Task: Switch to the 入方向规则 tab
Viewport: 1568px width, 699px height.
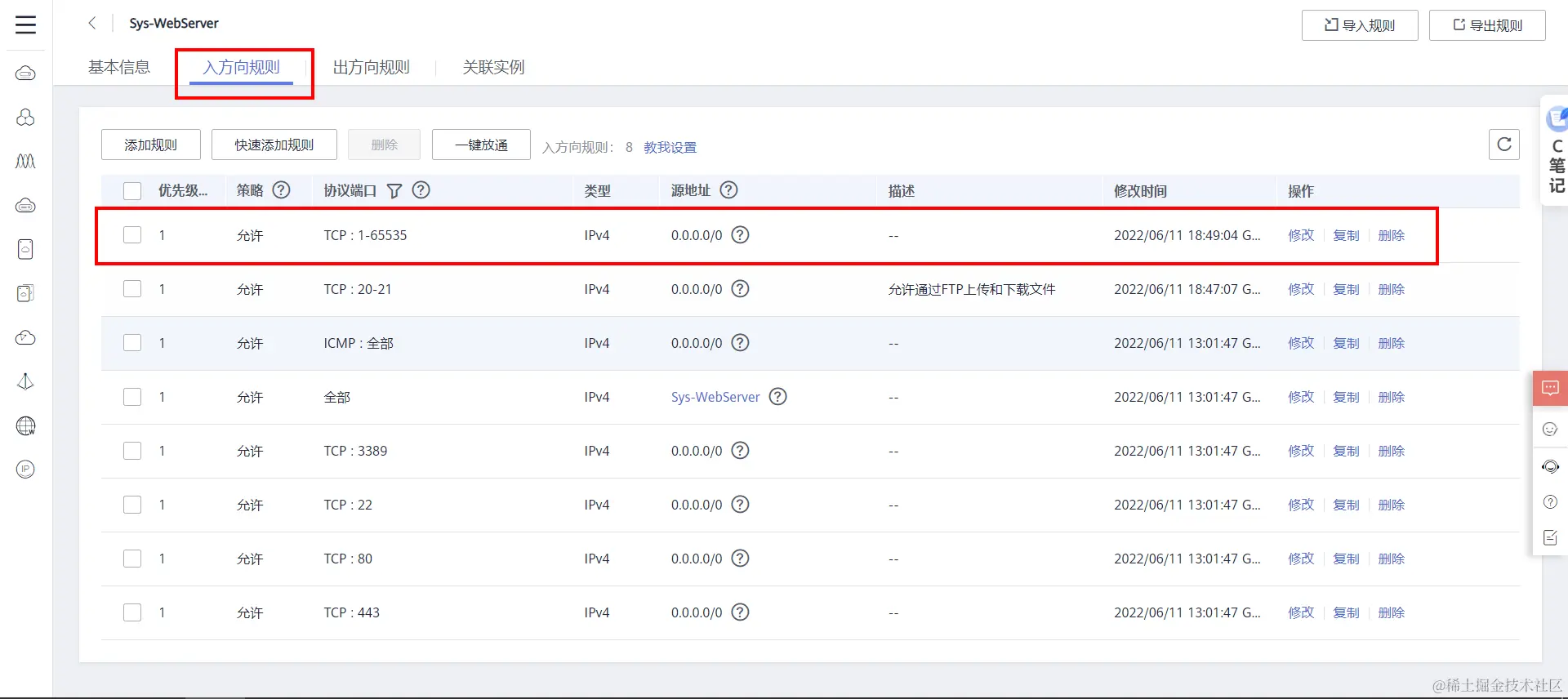Action: 242,67
